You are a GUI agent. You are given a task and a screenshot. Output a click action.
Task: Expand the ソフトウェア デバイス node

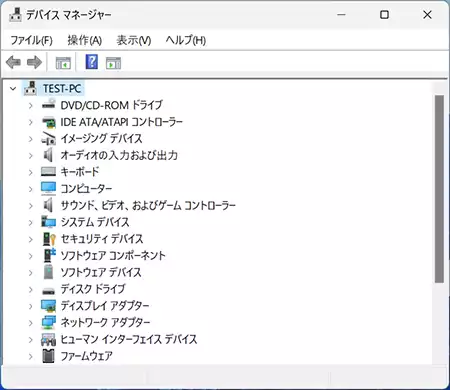tap(31, 273)
